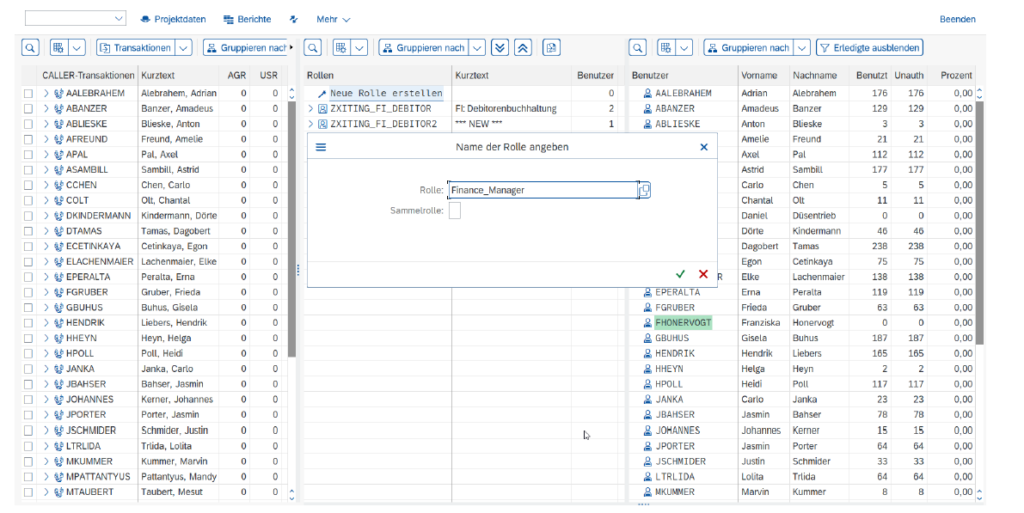Click the expand all icon in Rollen toolbar

502,47
